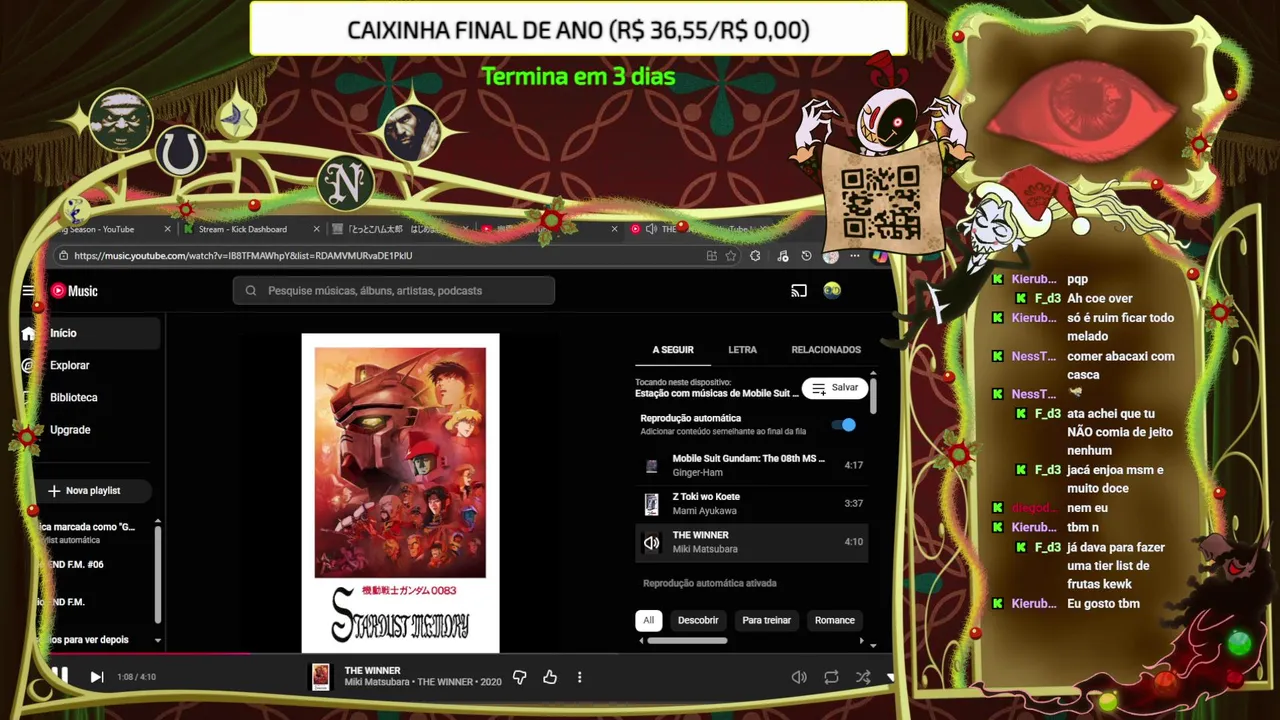This screenshot has height=720, width=1280.
Task: Open the browser extensions icon
Action: click(755, 256)
